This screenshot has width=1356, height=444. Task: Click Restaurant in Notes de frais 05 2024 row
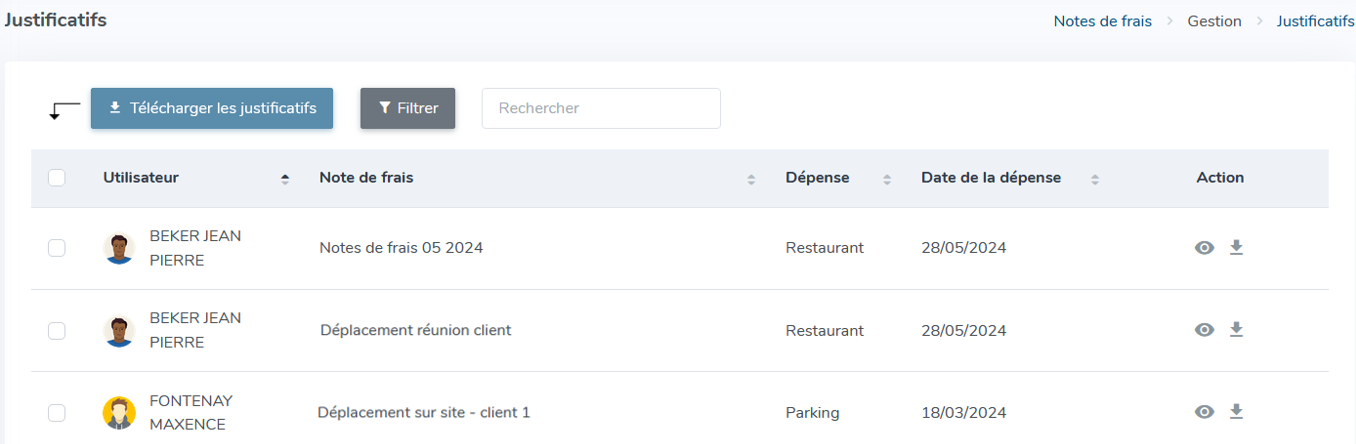825,248
